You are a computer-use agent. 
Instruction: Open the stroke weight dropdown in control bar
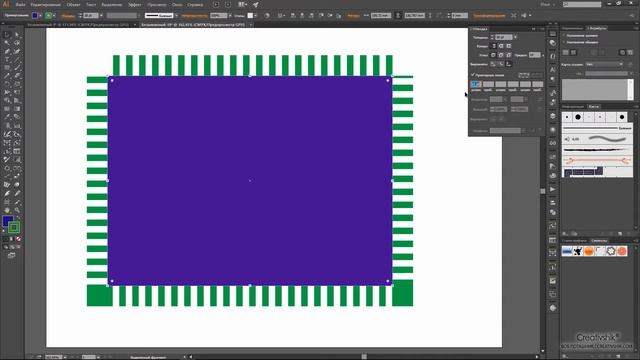(101, 16)
